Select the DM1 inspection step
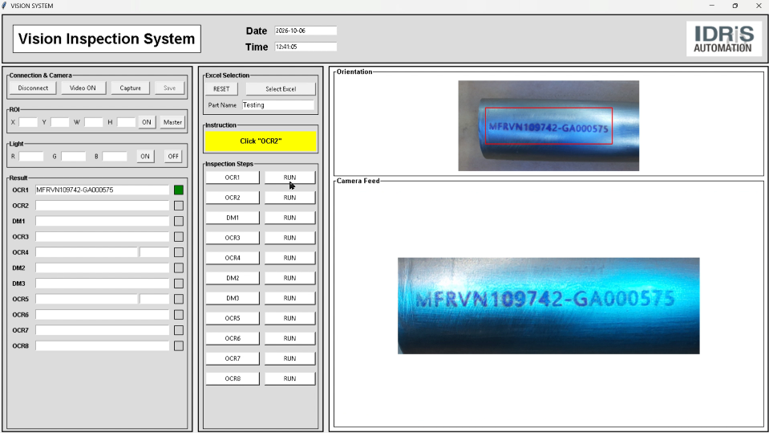The image size is (769, 433). coord(232,218)
